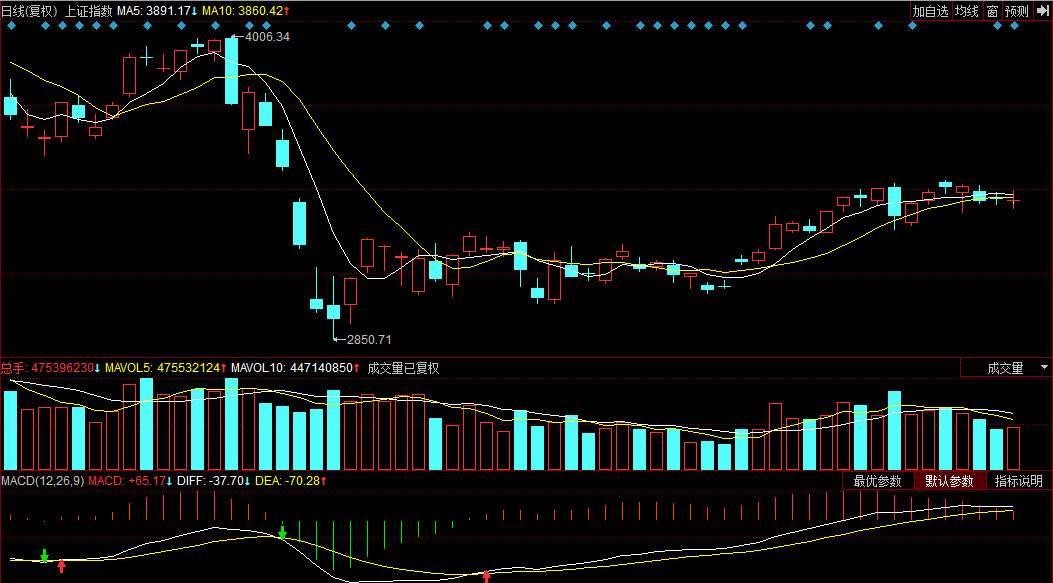1053x583 pixels.
Task: Click the small arrow beside the 4006.34 high label
Action: tap(236, 37)
